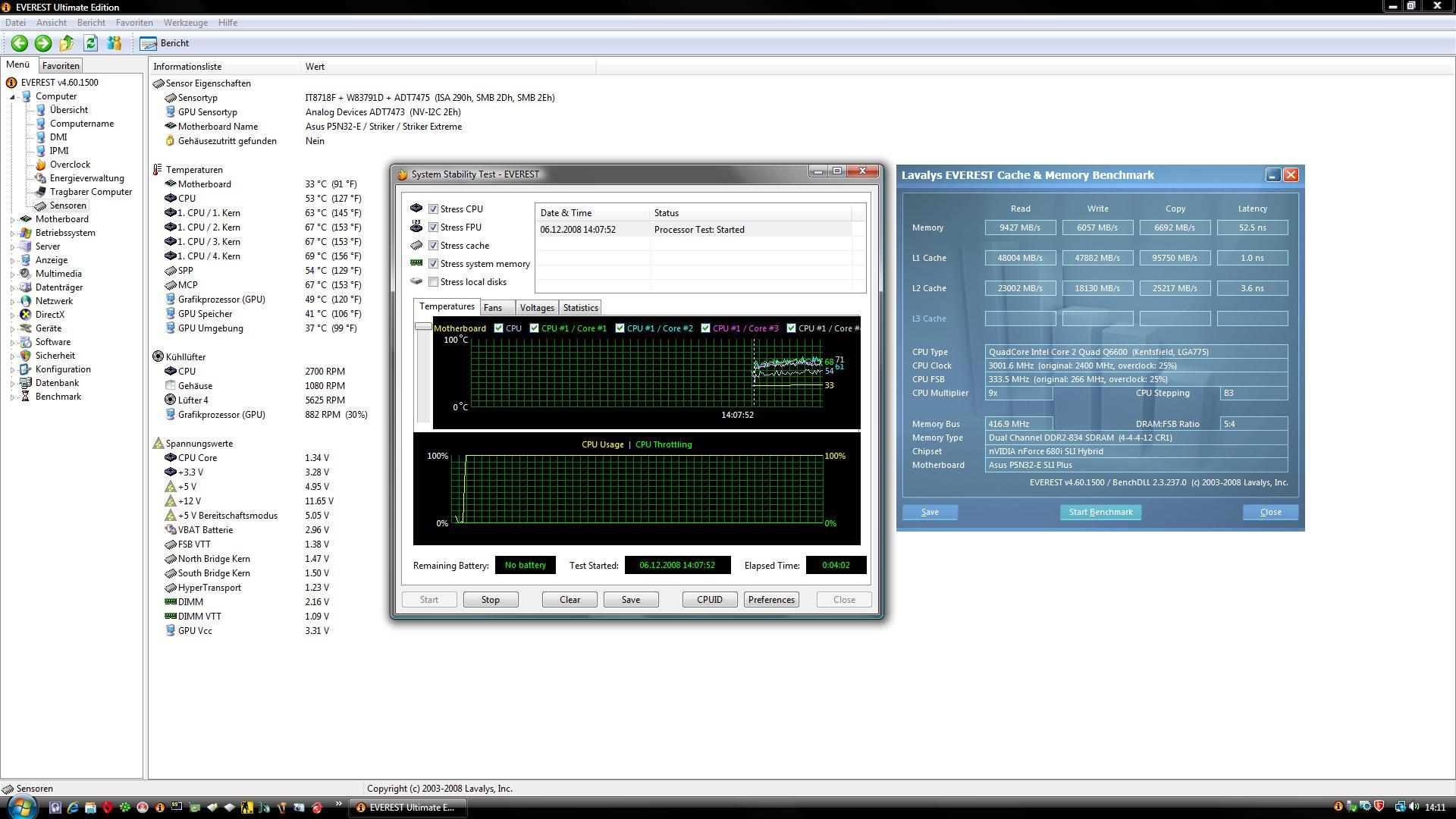Uncheck the Stress FPU checkbox
This screenshot has width=1456, height=819.
click(434, 227)
